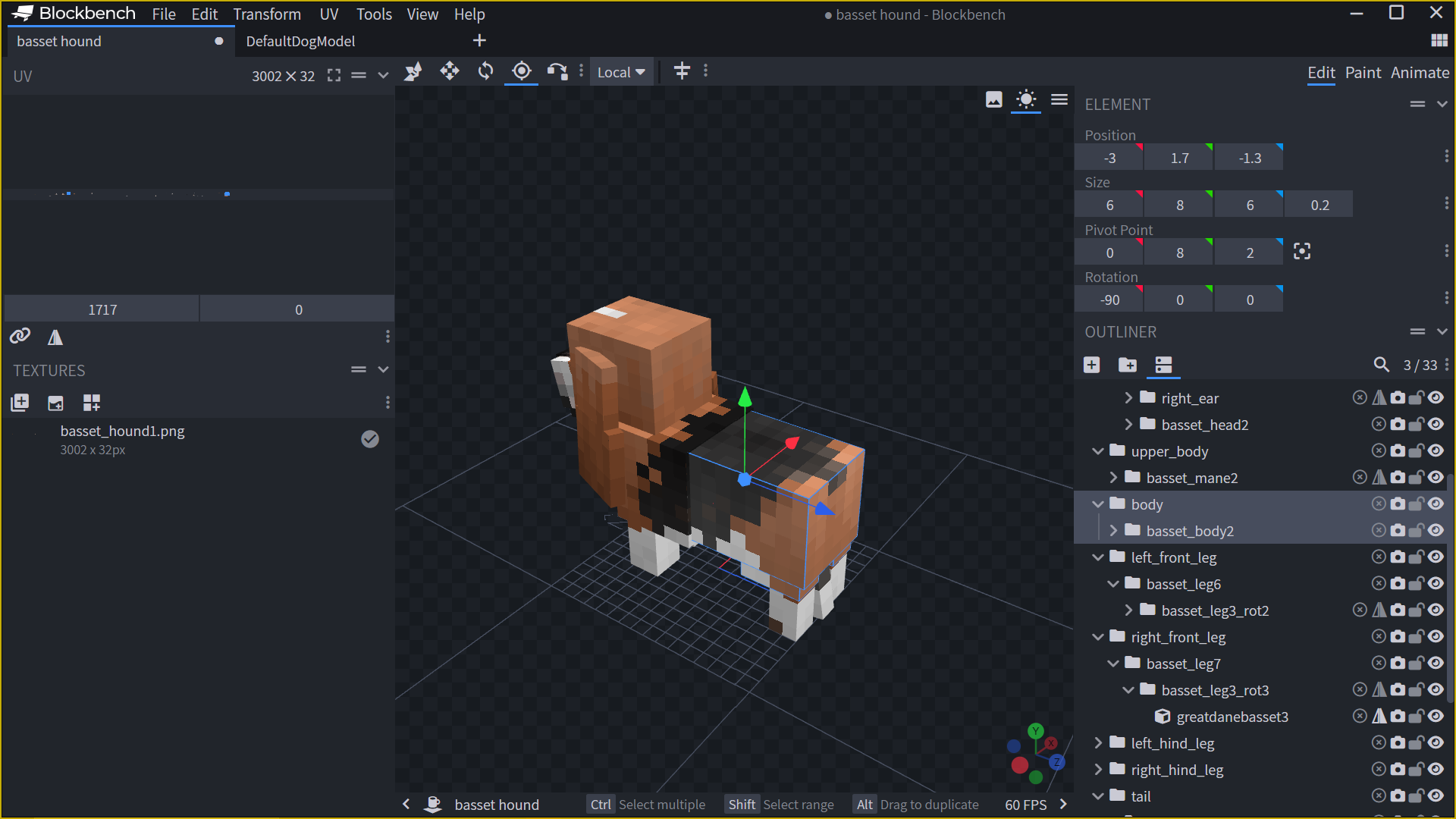Click Add Group icon in outliner
This screenshot has height=819, width=1456.
pyautogui.click(x=1128, y=366)
